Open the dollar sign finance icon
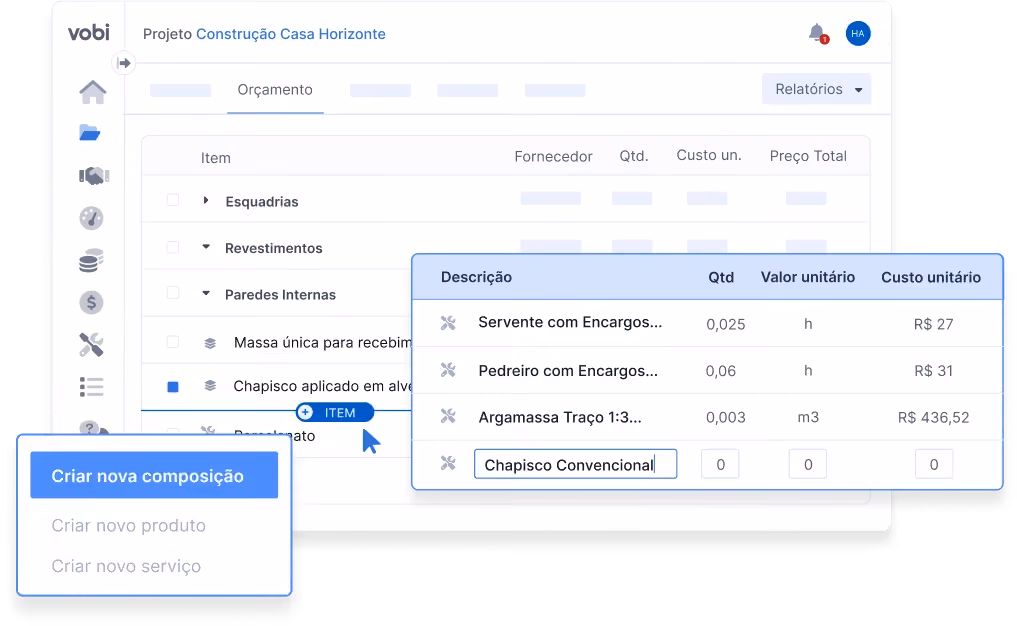The height and width of the screenshot is (626, 1017). pyautogui.click(x=91, y=302)
